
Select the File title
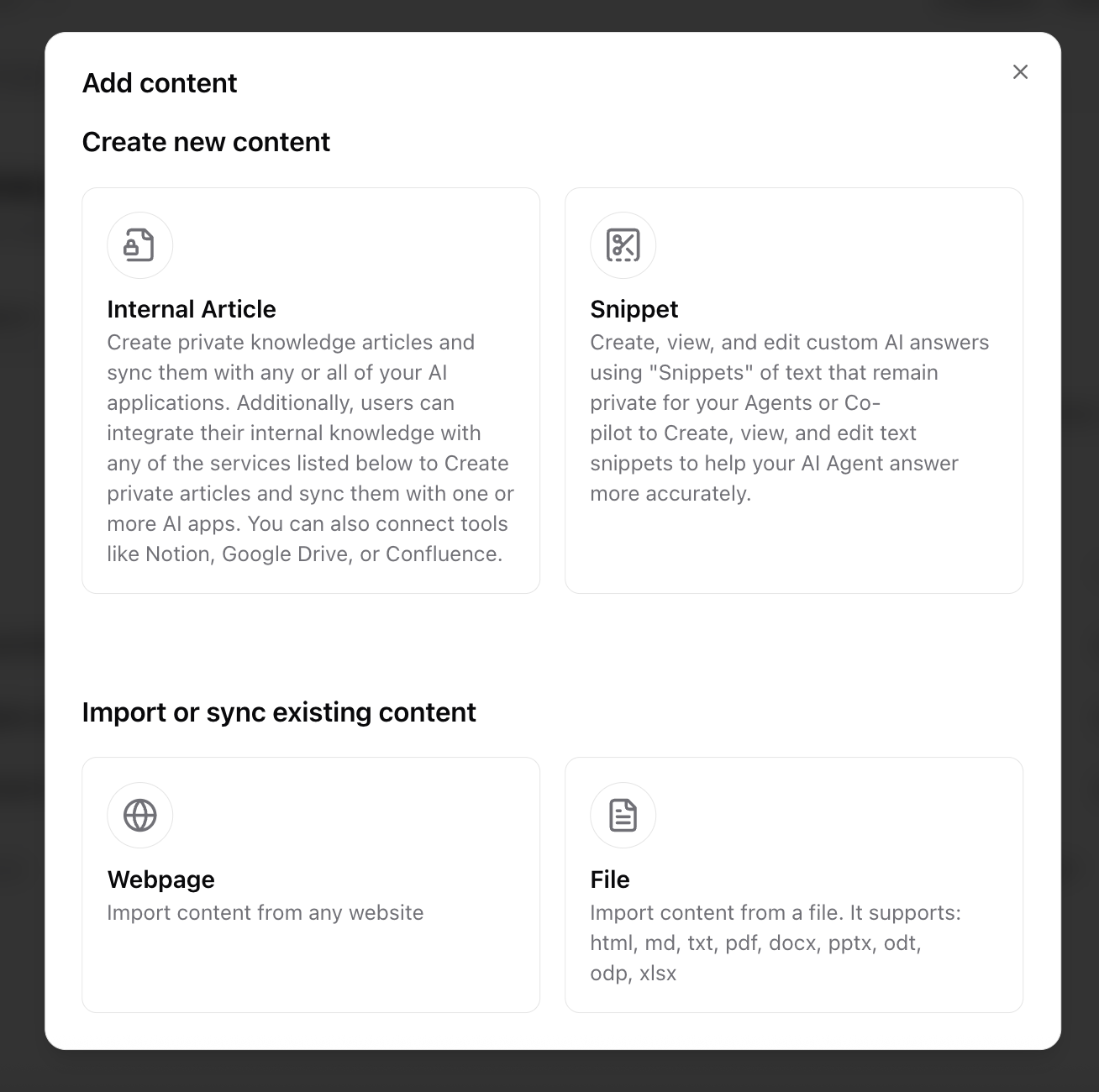(x=610, y=879)
